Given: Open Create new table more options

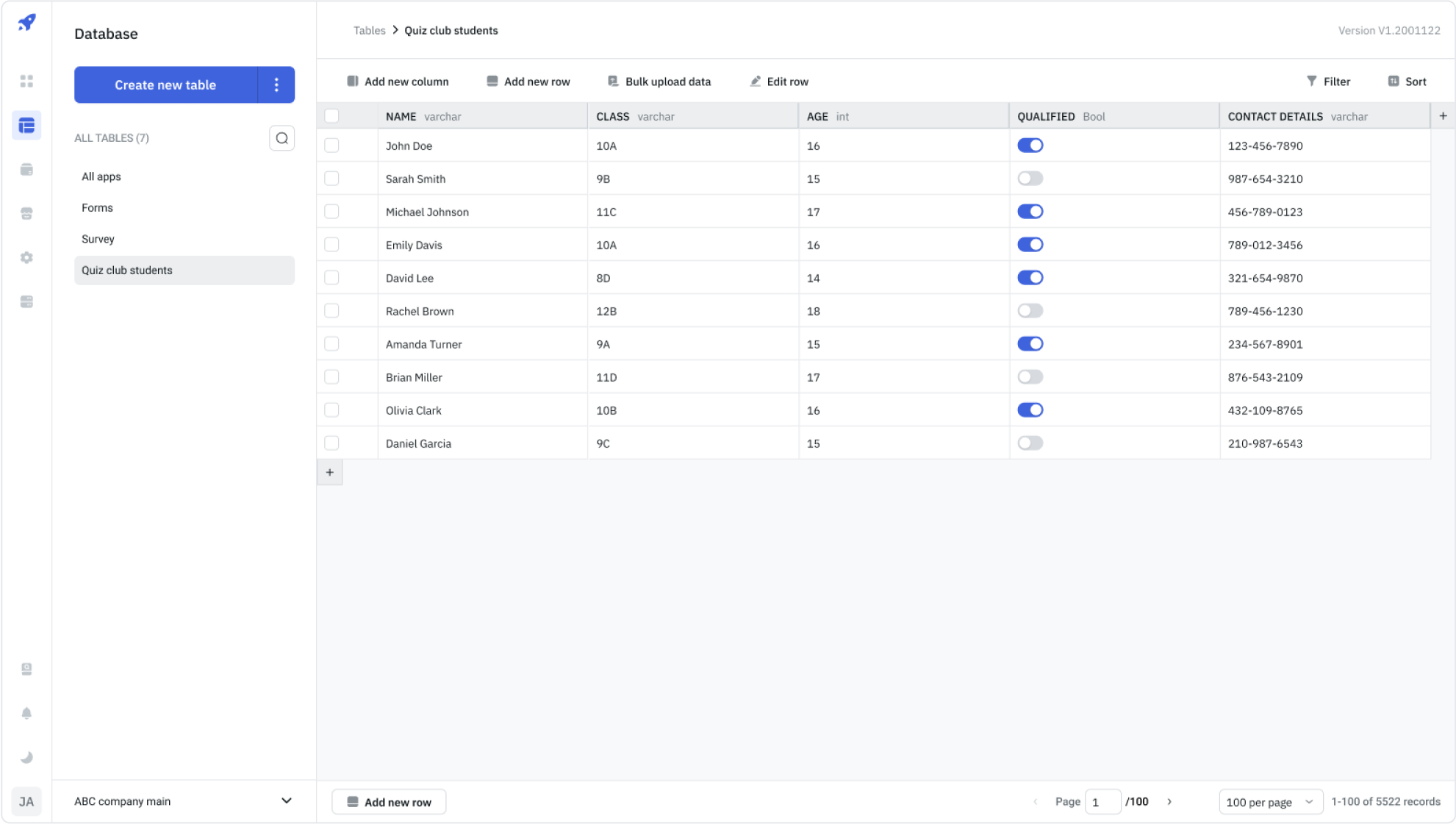Looking at the screenshot, I should tap(276, 85).
